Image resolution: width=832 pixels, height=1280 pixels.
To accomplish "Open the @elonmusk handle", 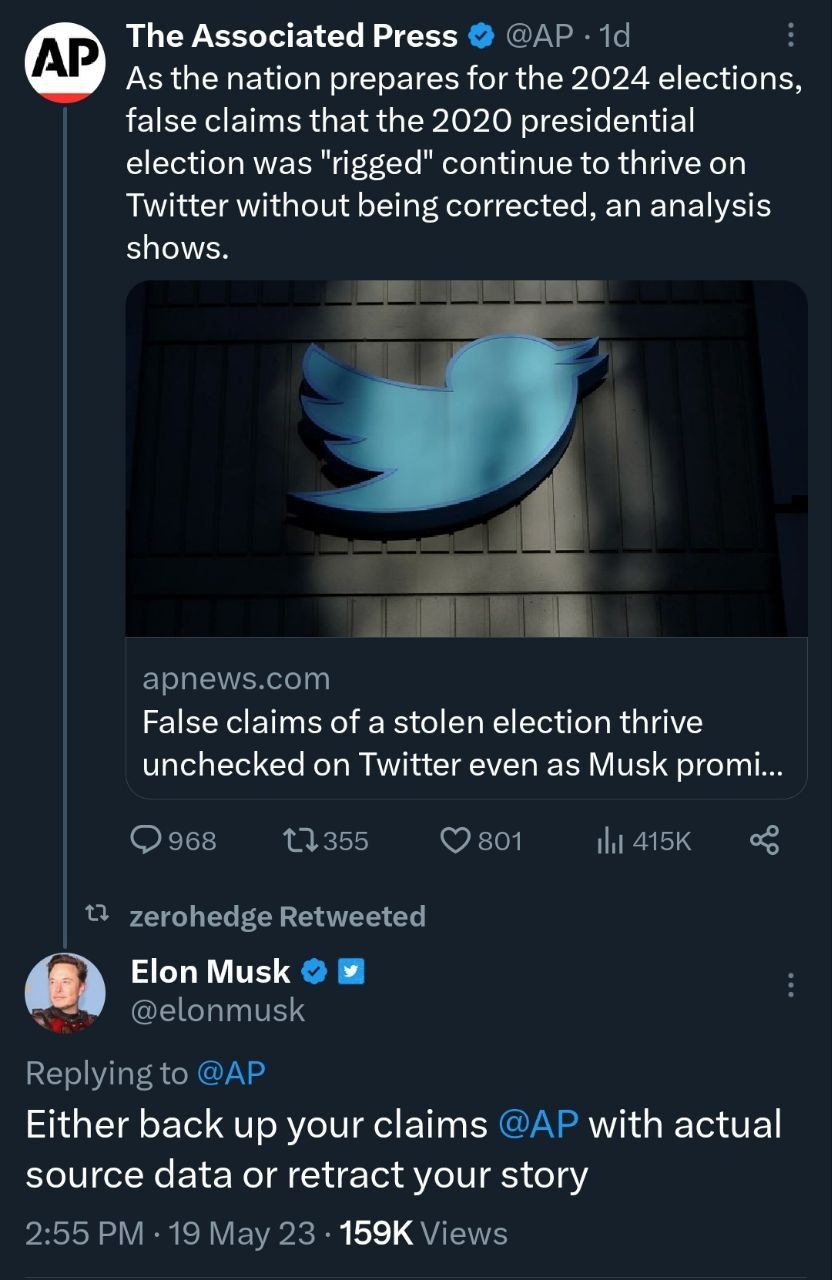I will pyautogui.click(x=218, y=1010).
